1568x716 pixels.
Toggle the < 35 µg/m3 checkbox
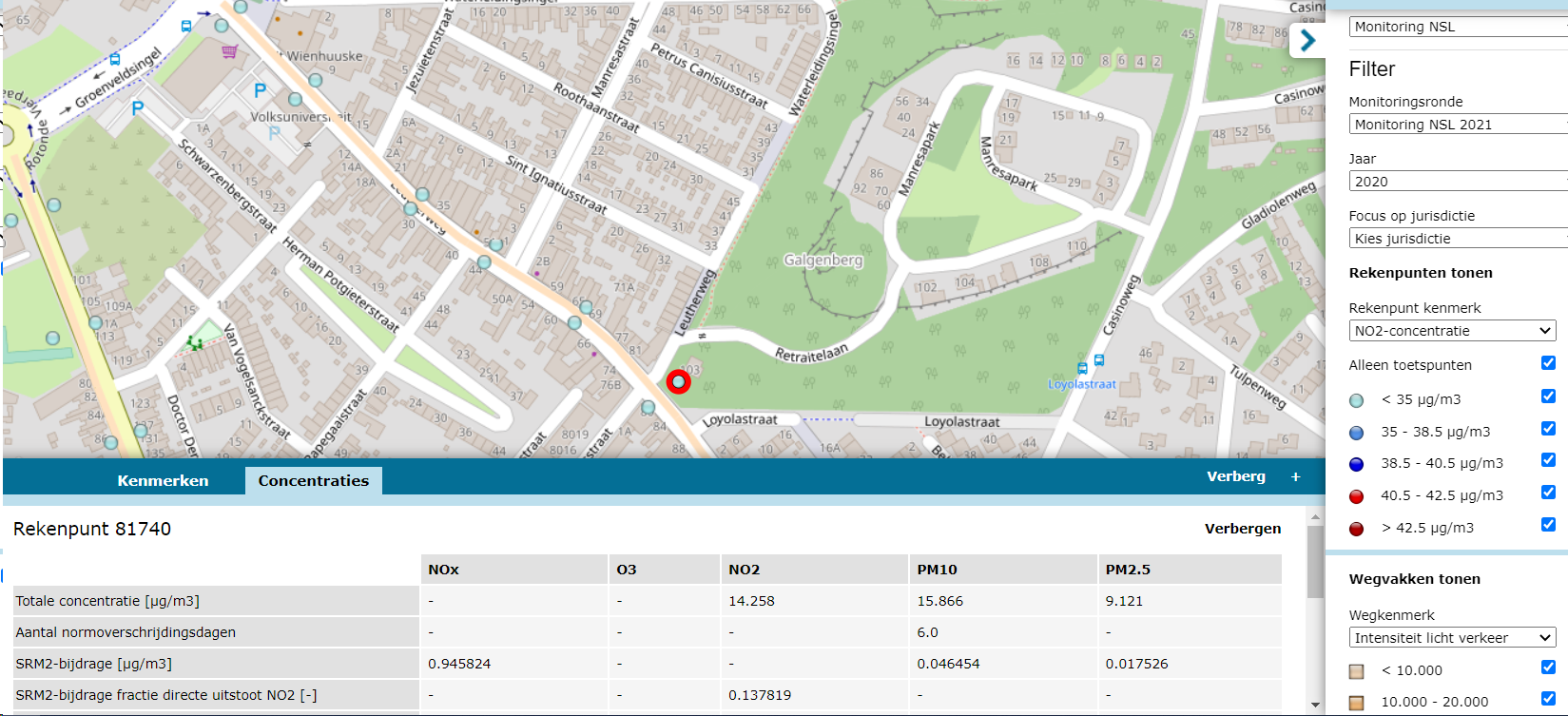(x=1548, y=397)
